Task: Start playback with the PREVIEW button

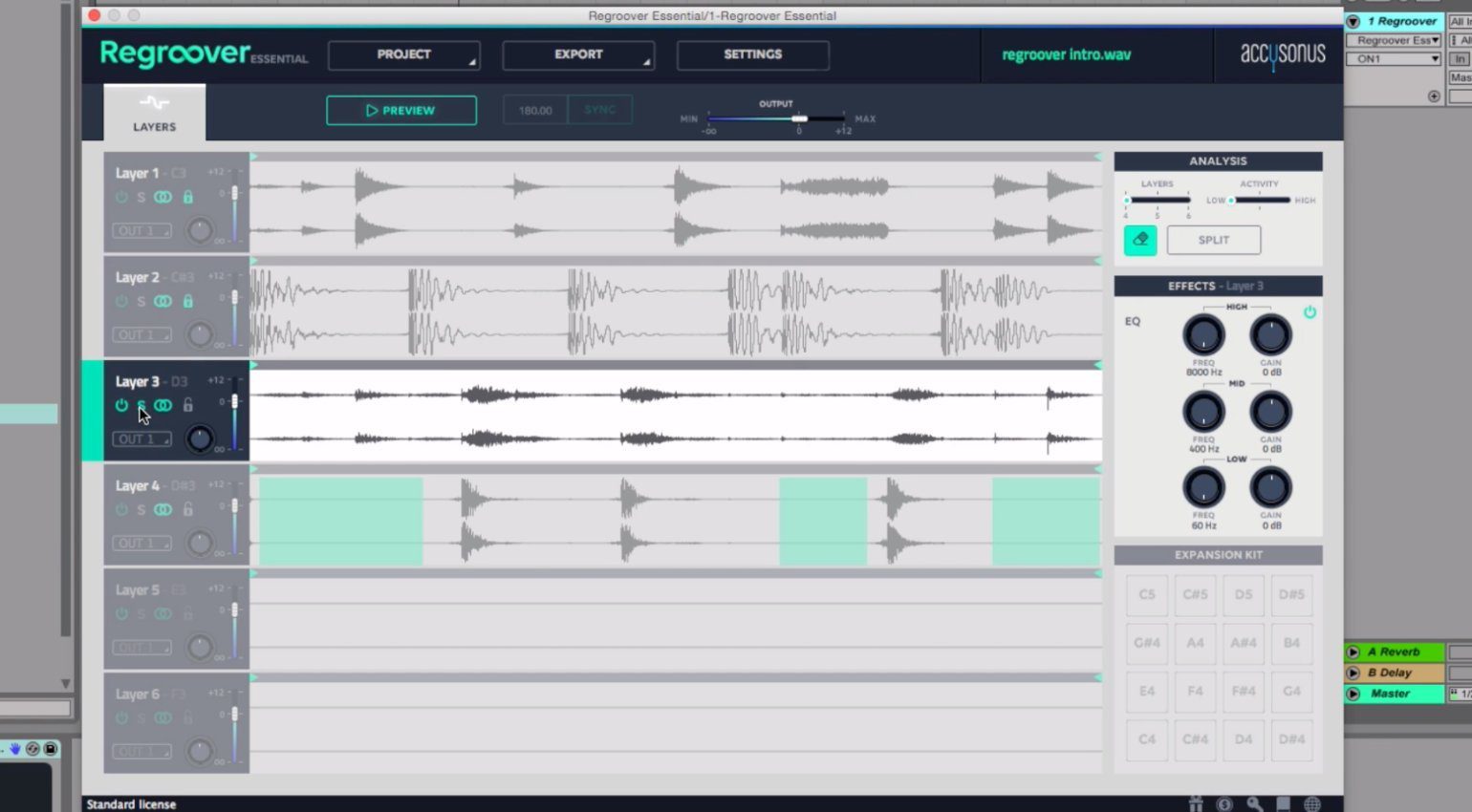Action: (x=401, y=110)
